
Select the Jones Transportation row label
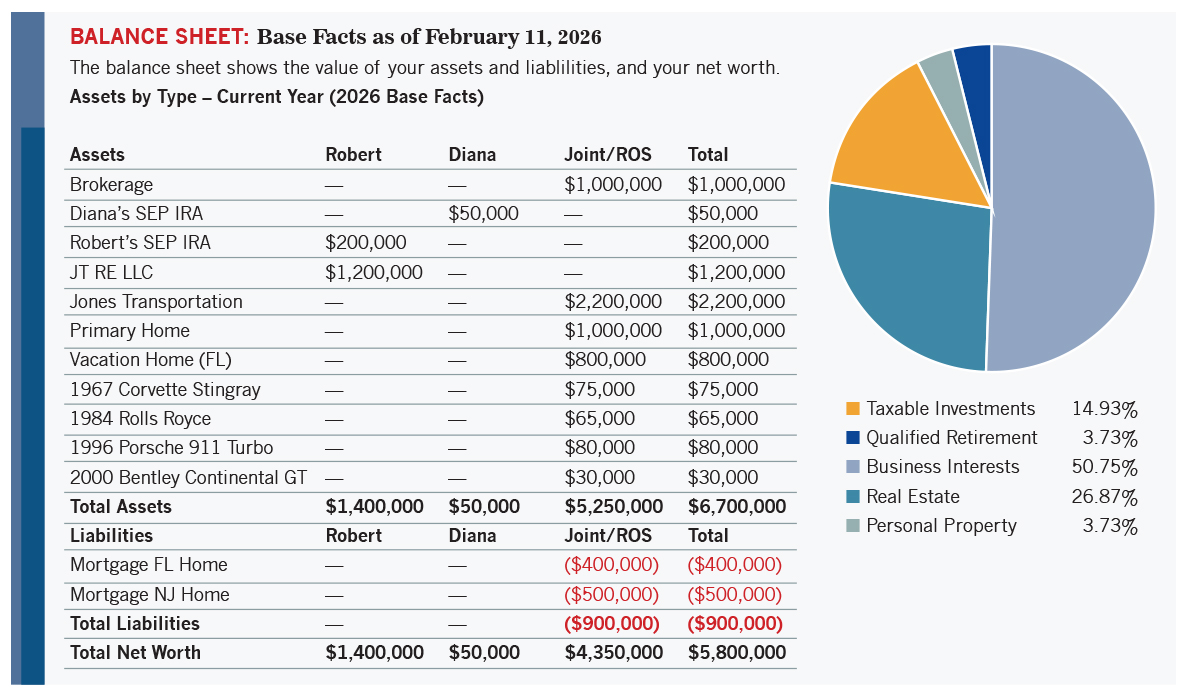(x=156, y=301)
